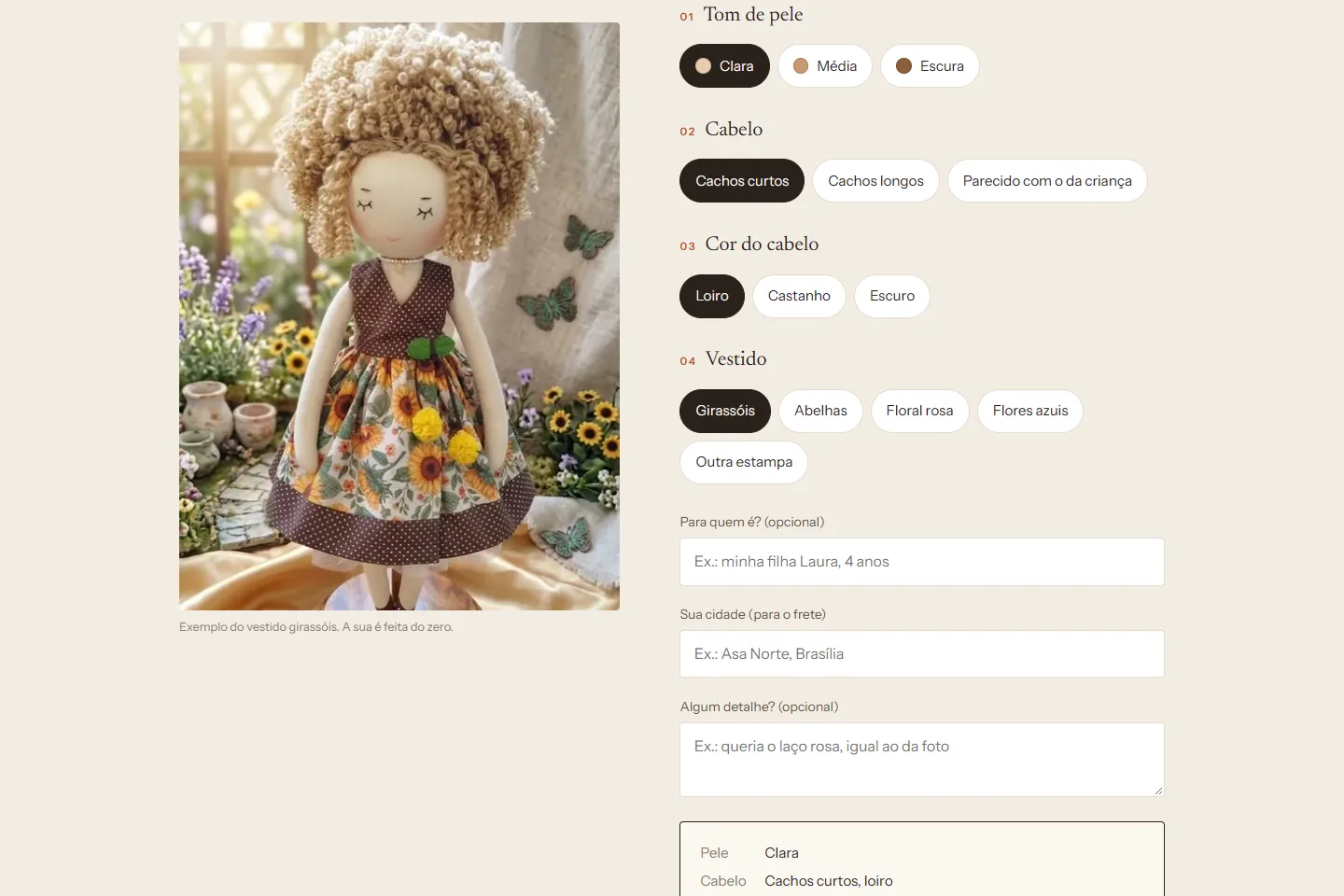Select the 'Cor do cabelo' heading
1344x896 pixels.
pos(762,244)
